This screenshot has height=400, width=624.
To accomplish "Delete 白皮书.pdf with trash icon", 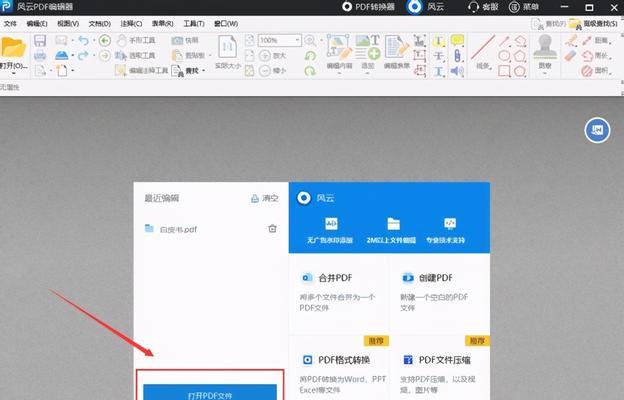I will point(272,229).
